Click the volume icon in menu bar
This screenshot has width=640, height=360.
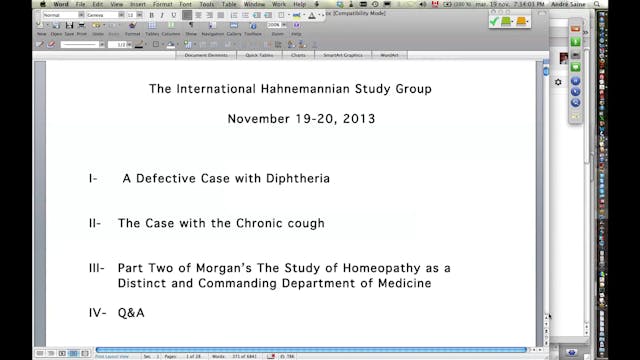423,4
